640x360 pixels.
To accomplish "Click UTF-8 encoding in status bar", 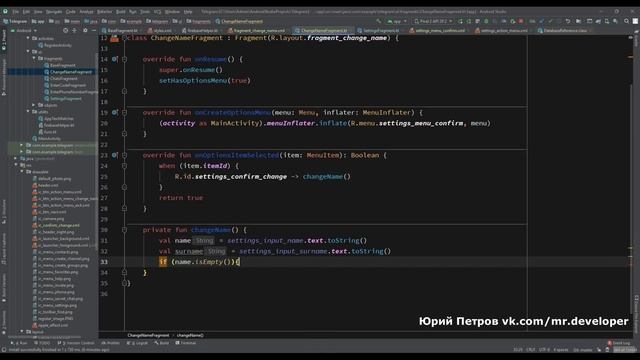I will 544,350.
